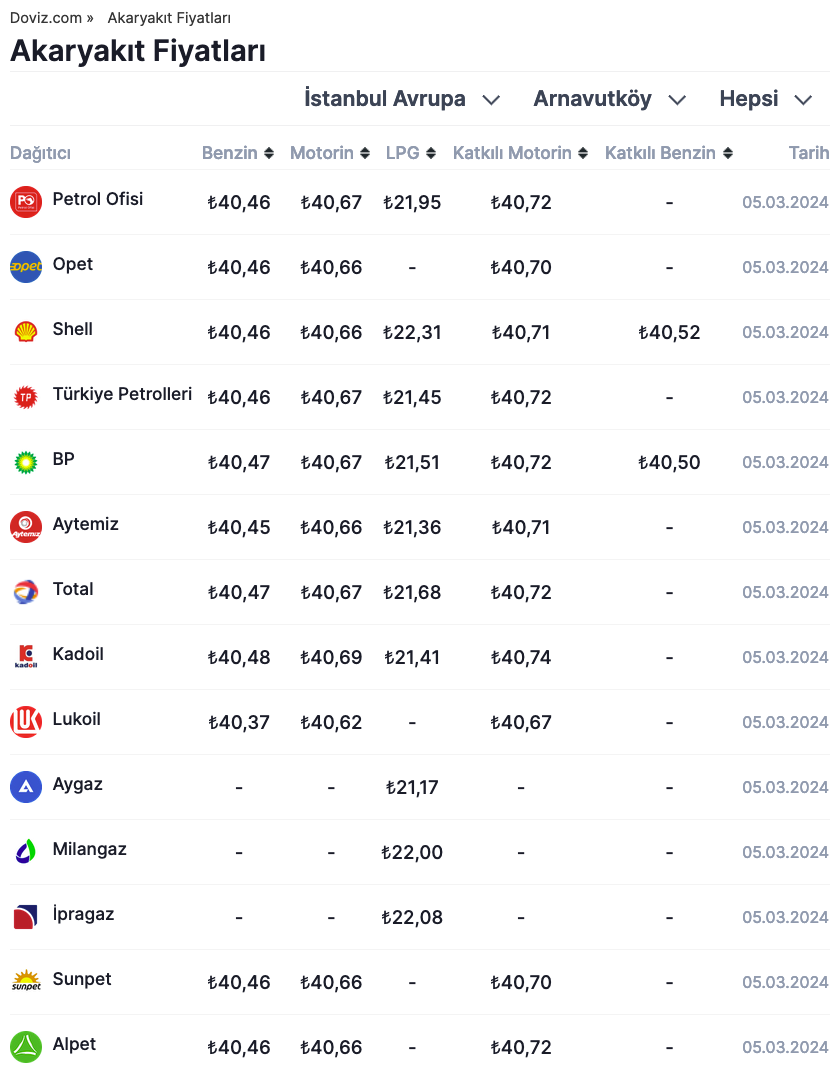Click the BP logo icon

click(x=26, y=462)
